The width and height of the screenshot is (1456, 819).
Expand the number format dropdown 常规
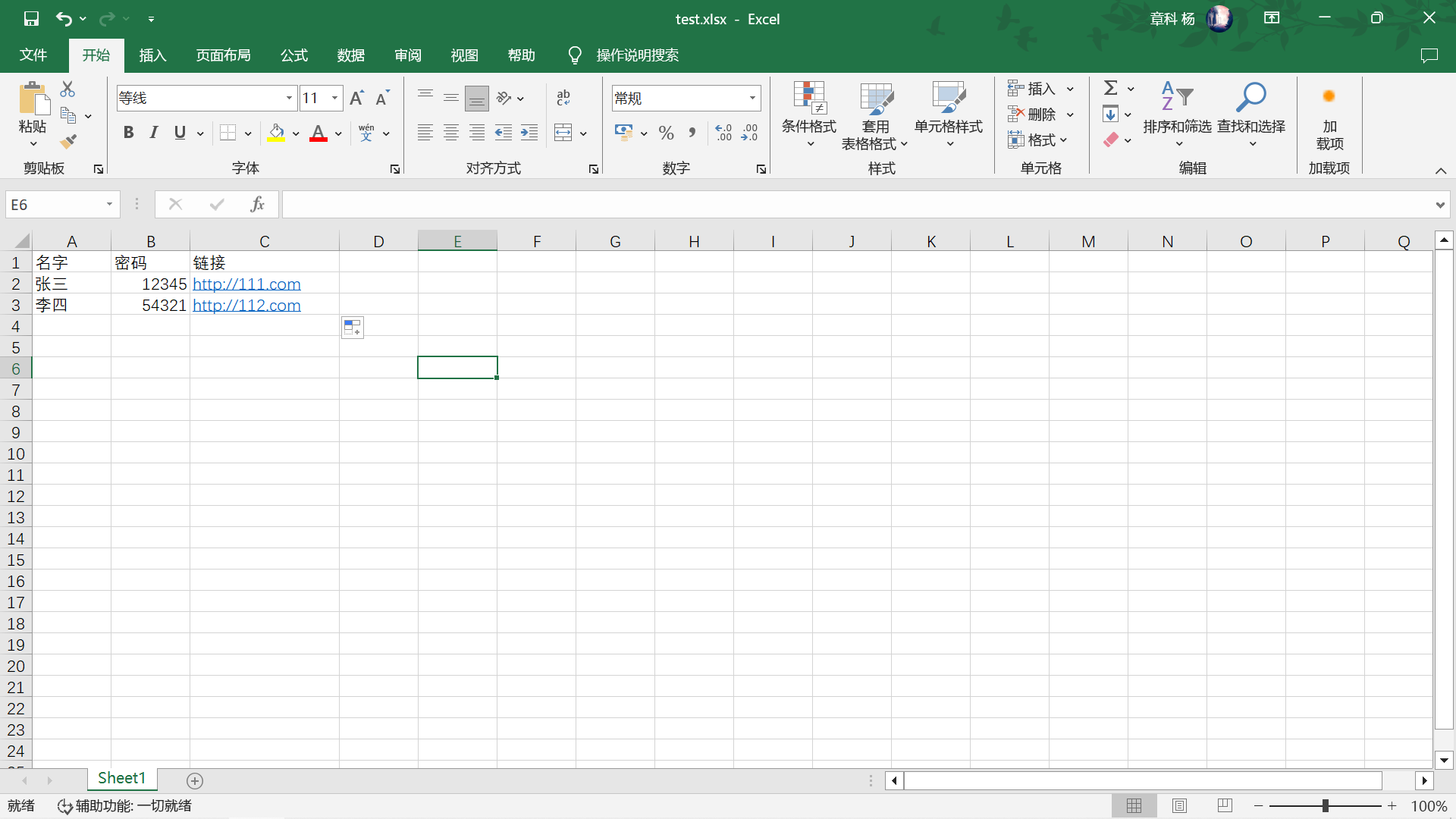point(752,98)
